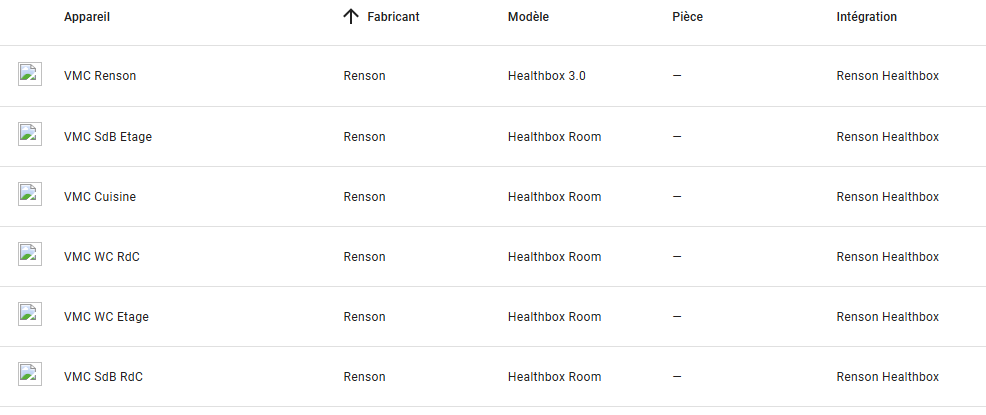986x415 pixels.
Task: Open the VMC Renson device row
Action: pyautogui.click(x=493, y=76)
